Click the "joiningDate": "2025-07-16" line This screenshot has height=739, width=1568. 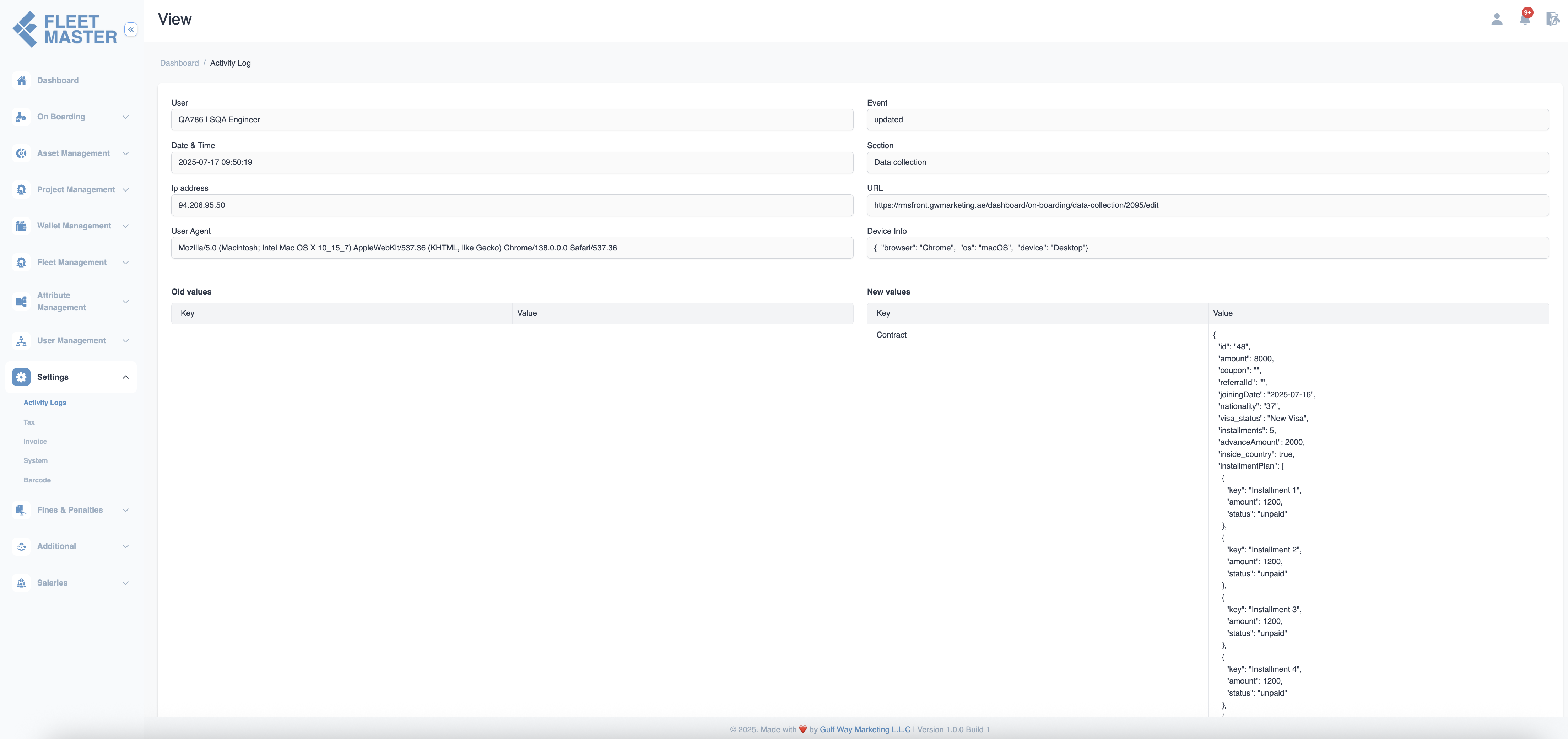pyautogui.click(x=1266, y=394)
